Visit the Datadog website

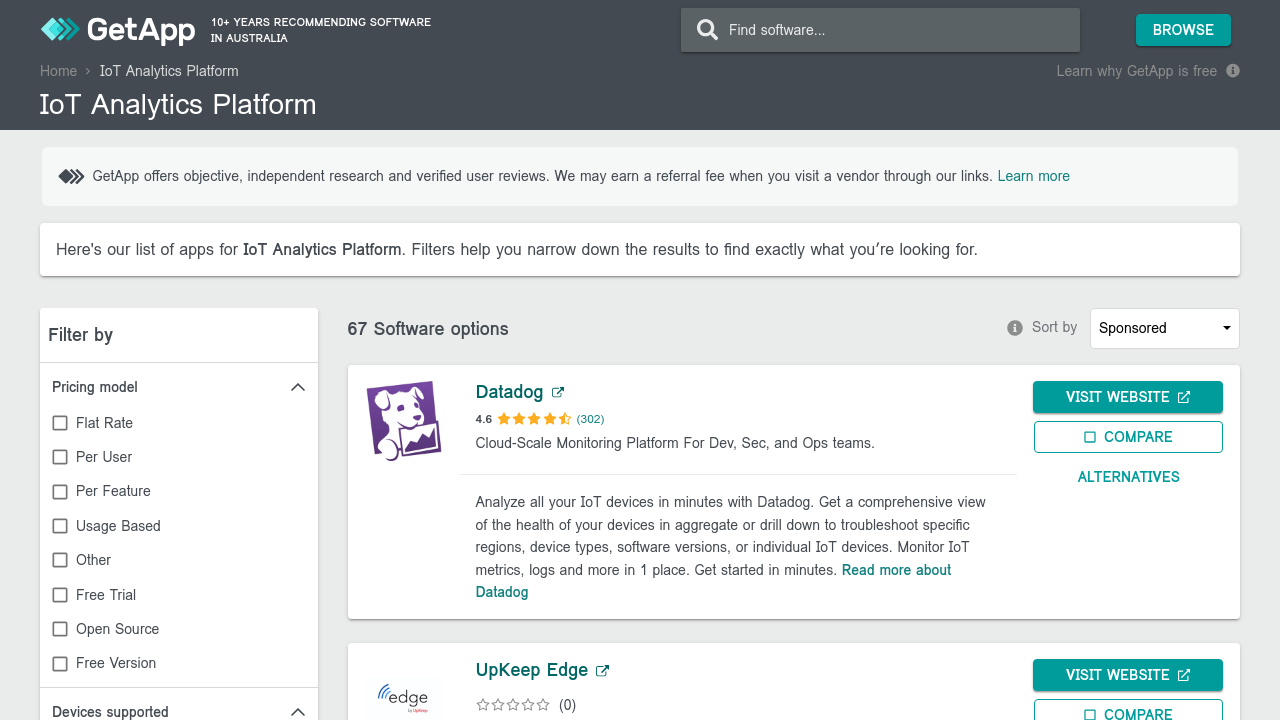click(1128, 397)
